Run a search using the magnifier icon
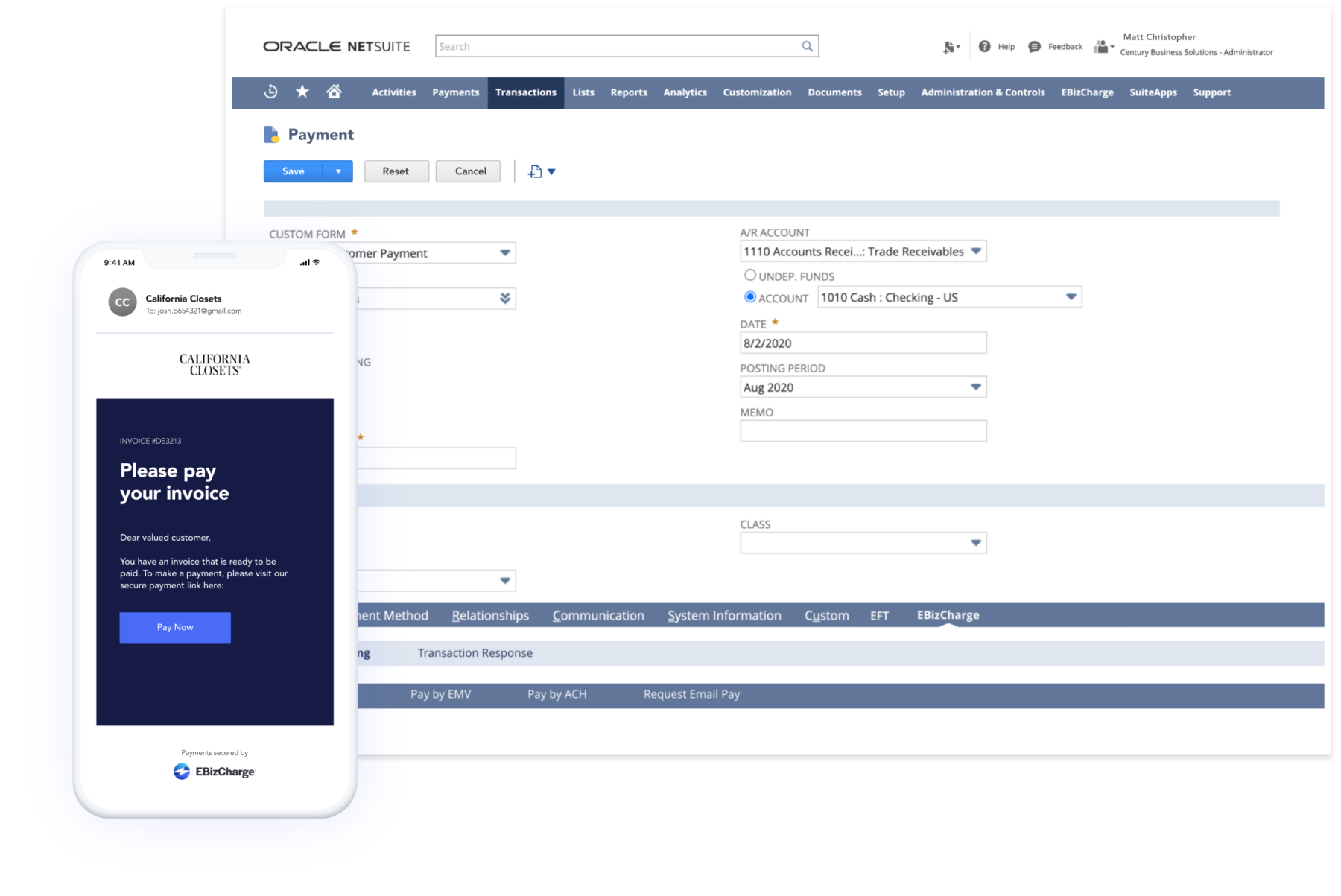The image size is (1341, 896). tap(807, 45)
